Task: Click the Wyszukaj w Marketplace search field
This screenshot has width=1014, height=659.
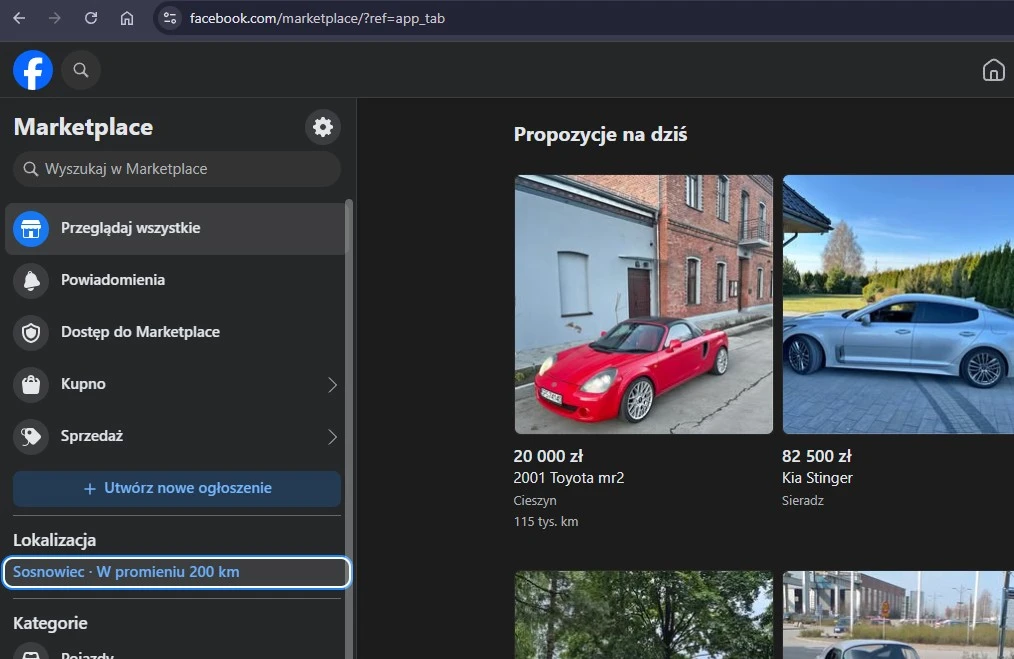Action: tap(177, 169)
